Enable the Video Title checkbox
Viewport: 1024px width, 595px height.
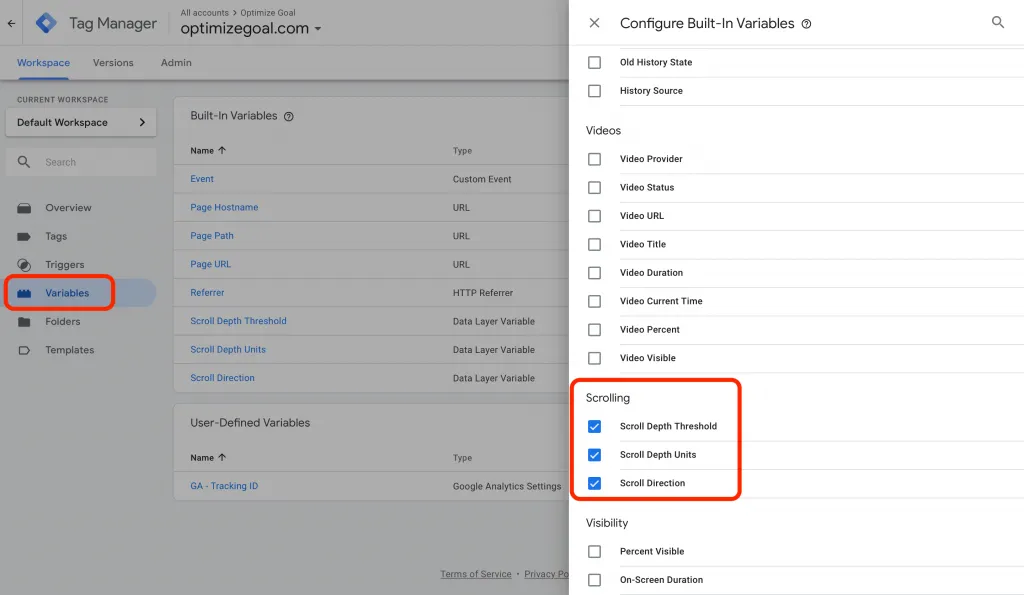click(x=594, y=244)
